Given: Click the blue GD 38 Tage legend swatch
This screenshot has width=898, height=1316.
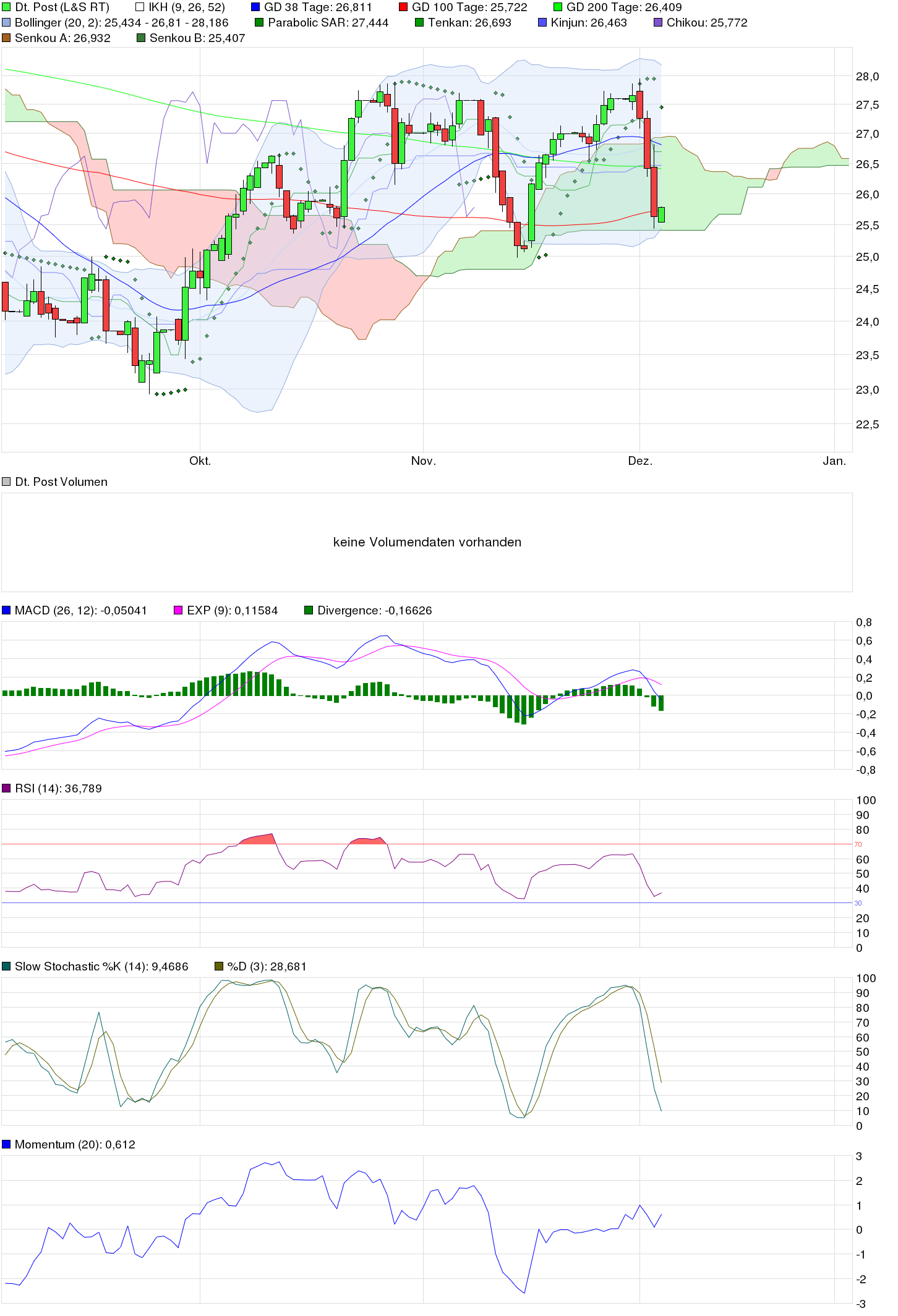Looking at the screenshot, I should 255,7.
